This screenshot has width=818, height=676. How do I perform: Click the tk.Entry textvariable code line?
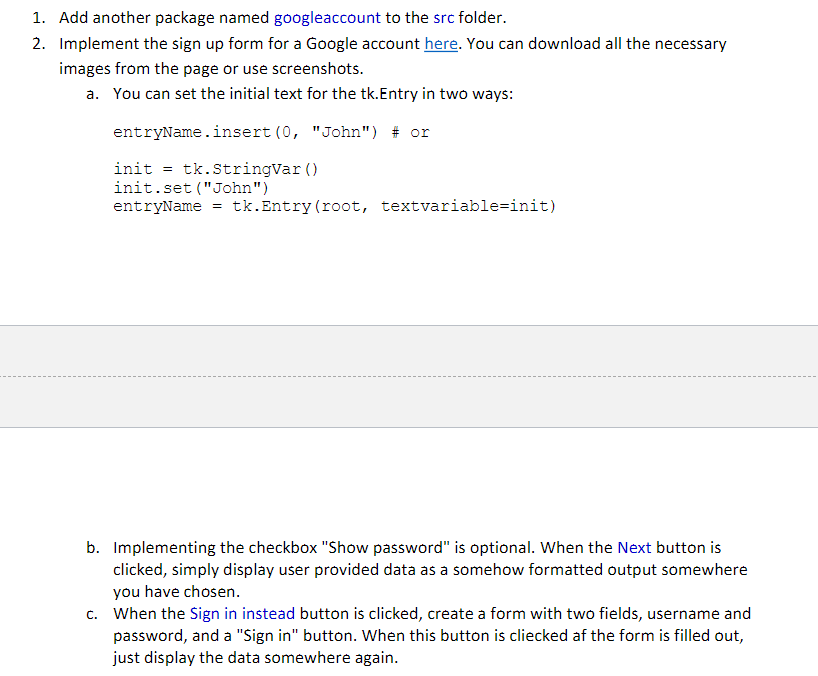point(336,205)
